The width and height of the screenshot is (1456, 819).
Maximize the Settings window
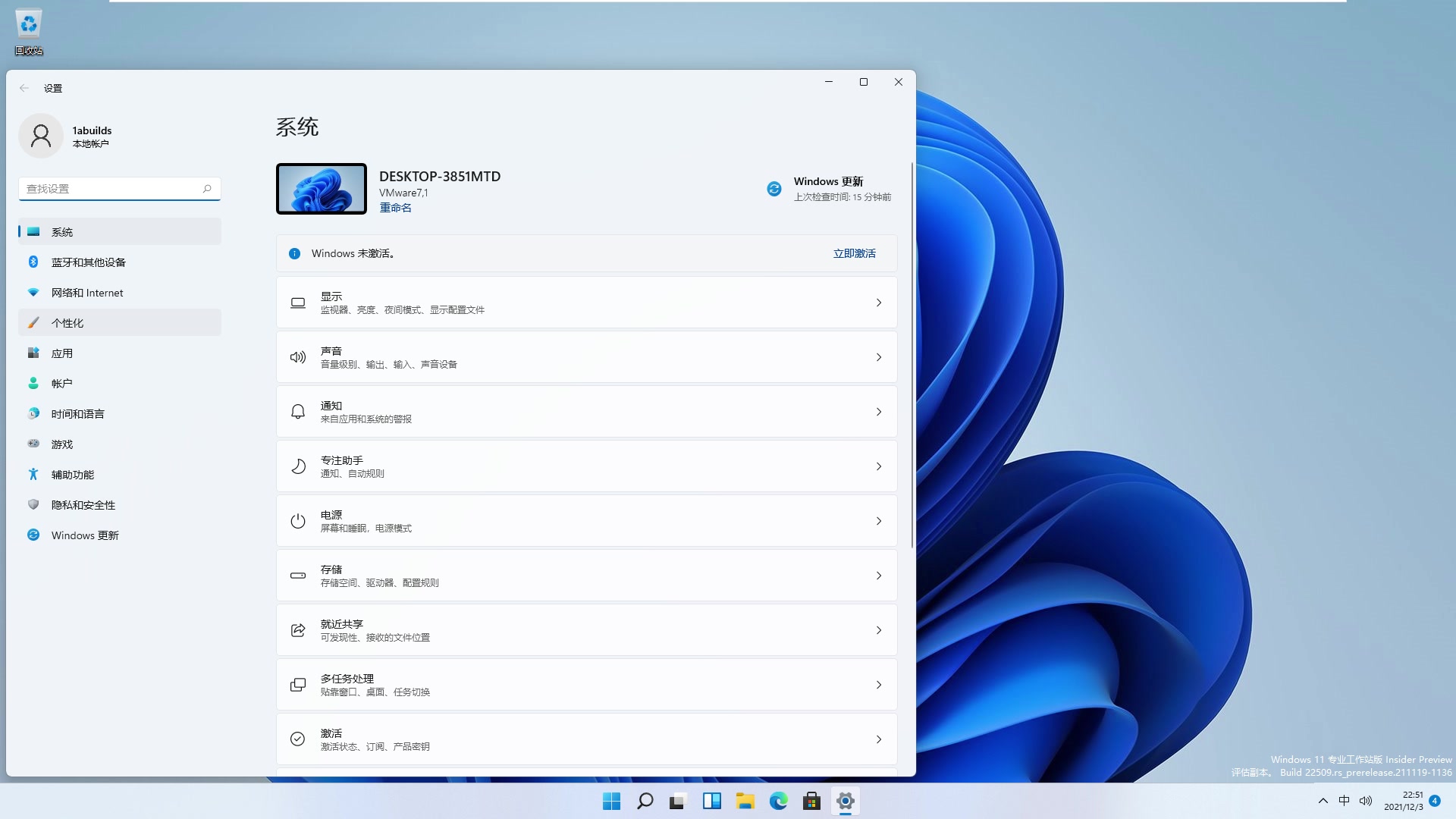point(863,82)
